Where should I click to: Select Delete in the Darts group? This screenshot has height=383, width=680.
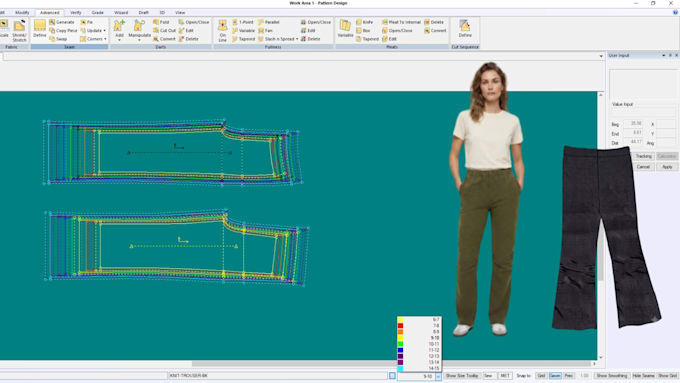tap(189, 39)
